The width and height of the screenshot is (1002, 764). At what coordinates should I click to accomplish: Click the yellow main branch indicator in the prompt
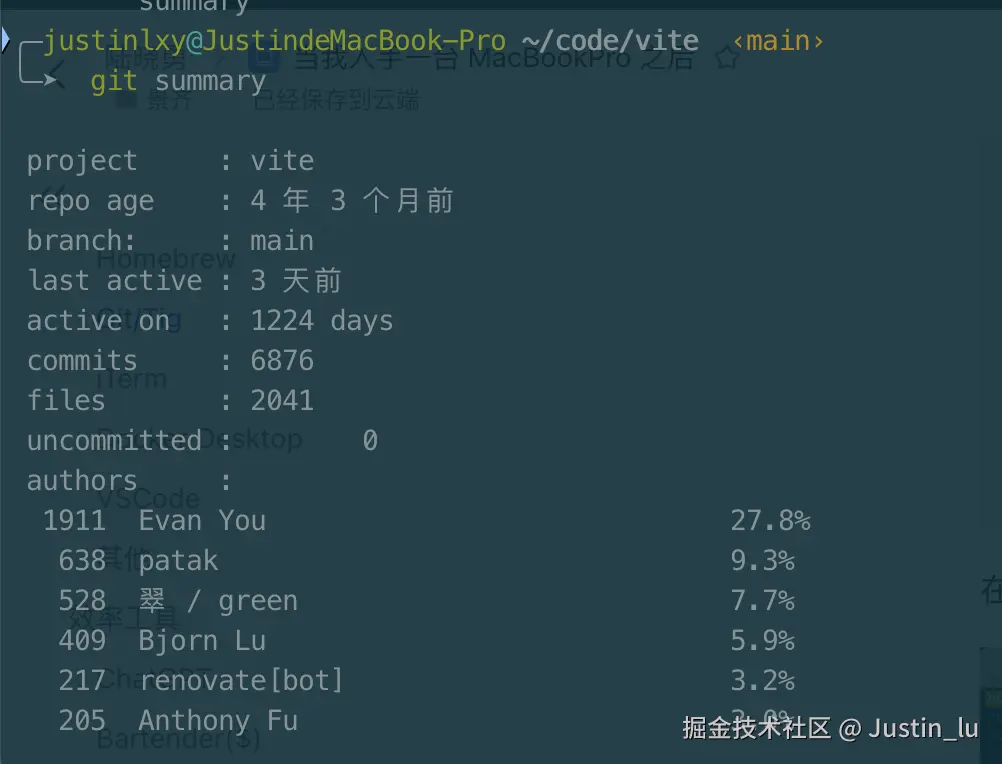click(x=778, y=42)
